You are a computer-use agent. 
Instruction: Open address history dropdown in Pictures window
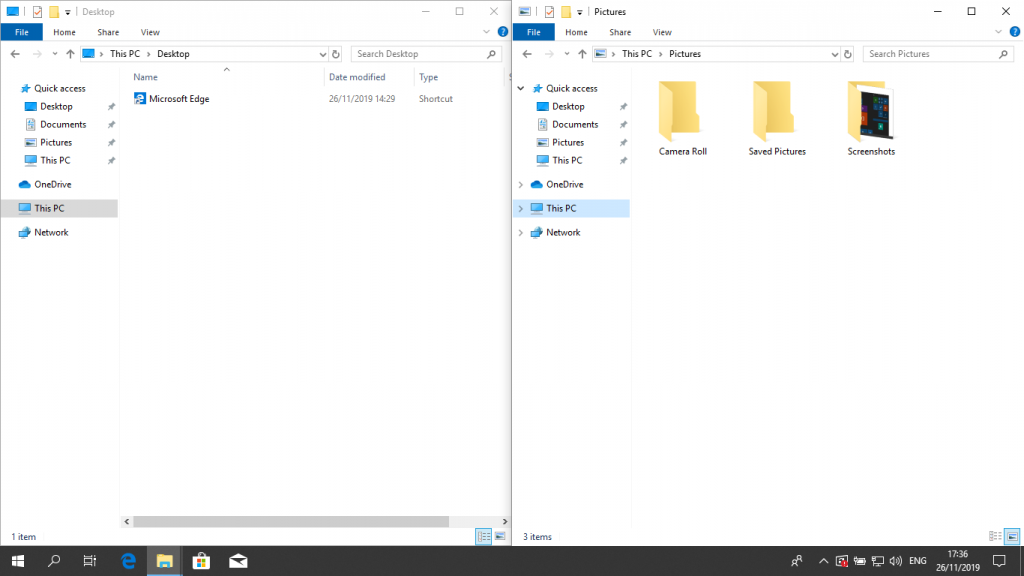point(834,54)
